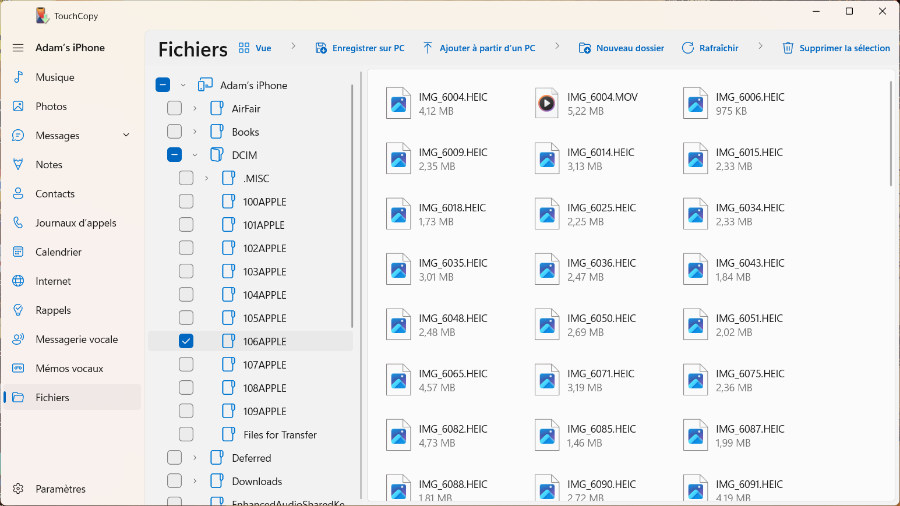Open Paramètres gear in sidebar

[18, 489]
